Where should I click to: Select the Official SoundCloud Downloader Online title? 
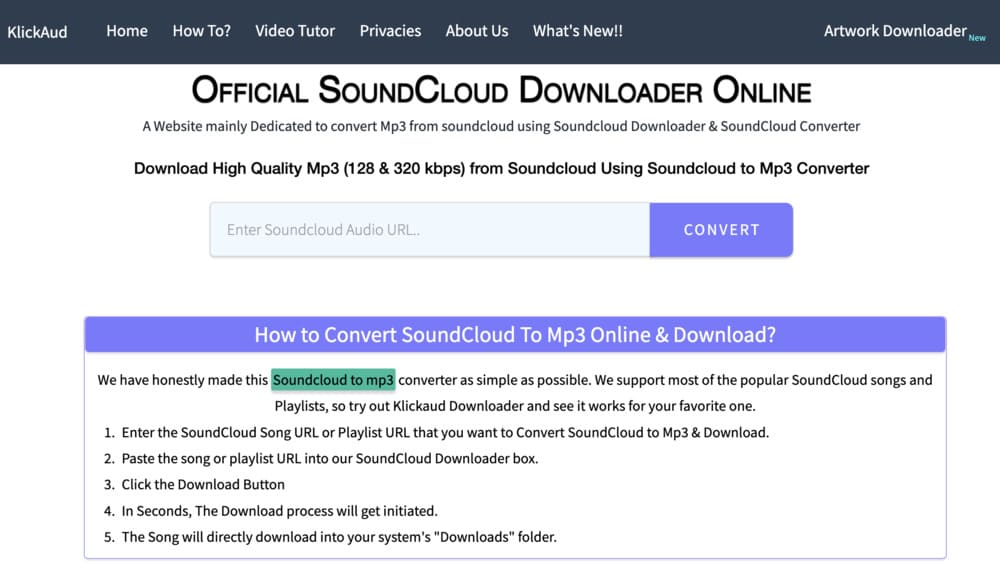tap(501, 91)
